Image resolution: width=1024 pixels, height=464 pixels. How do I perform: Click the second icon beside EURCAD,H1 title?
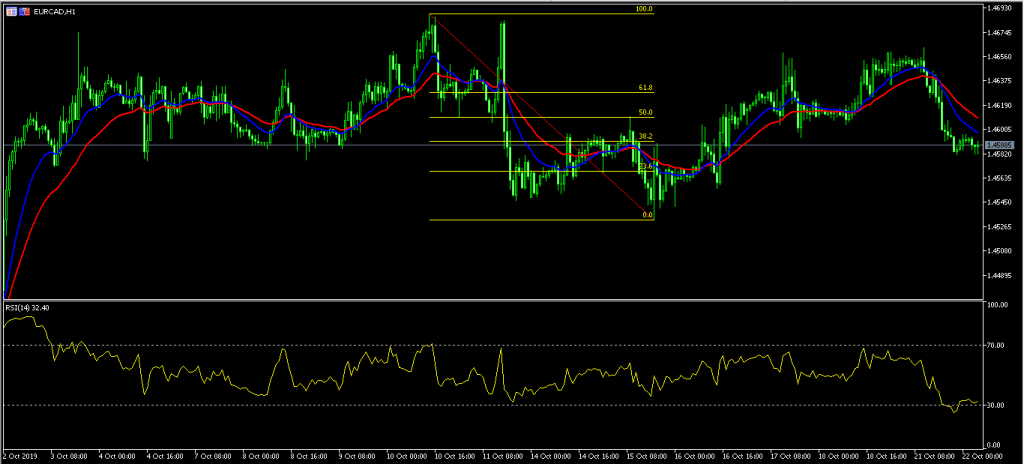coord(23,10)
